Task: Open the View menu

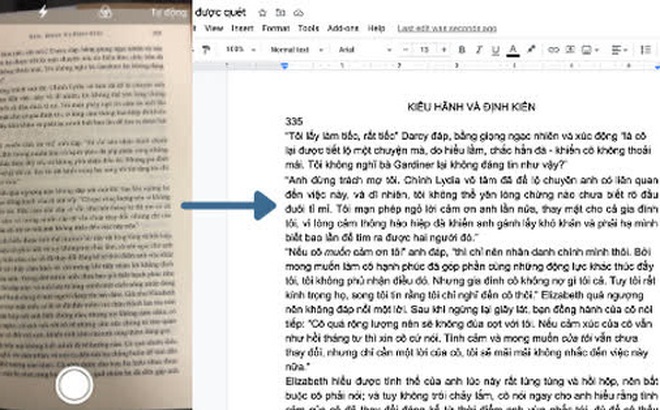Action: point(214,28)
